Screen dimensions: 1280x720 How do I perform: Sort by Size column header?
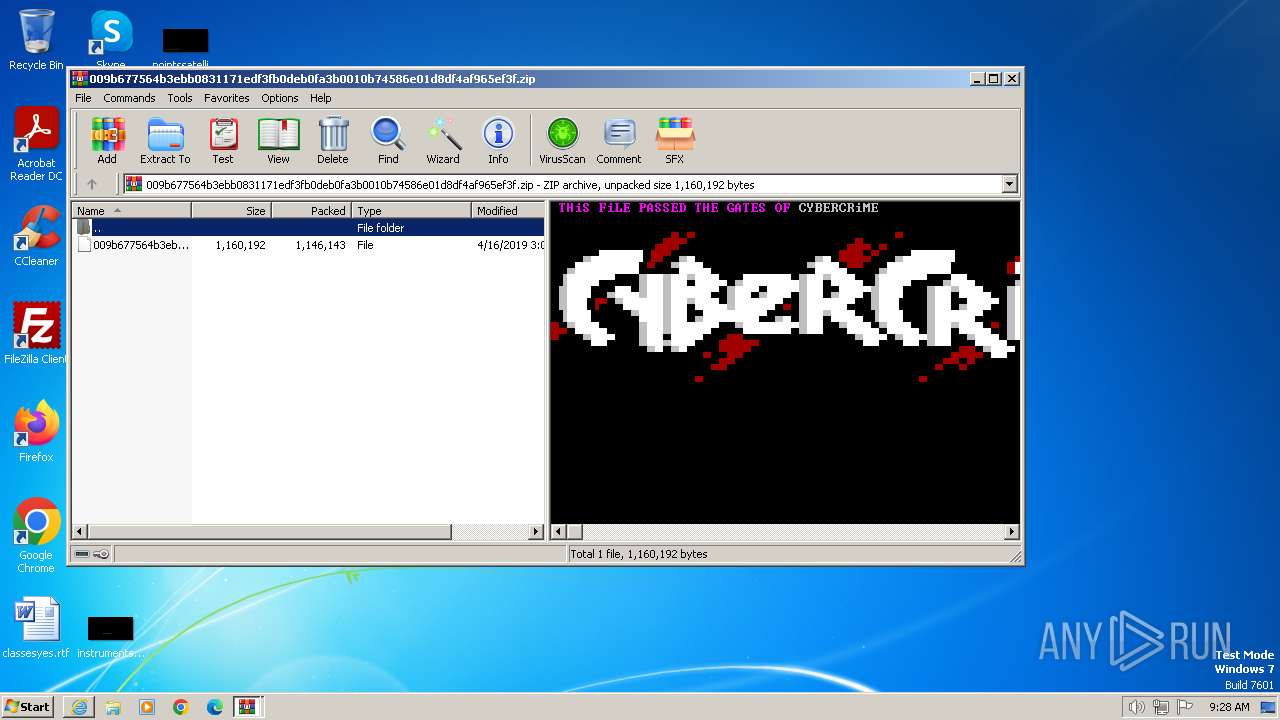[x=231, y=210]
